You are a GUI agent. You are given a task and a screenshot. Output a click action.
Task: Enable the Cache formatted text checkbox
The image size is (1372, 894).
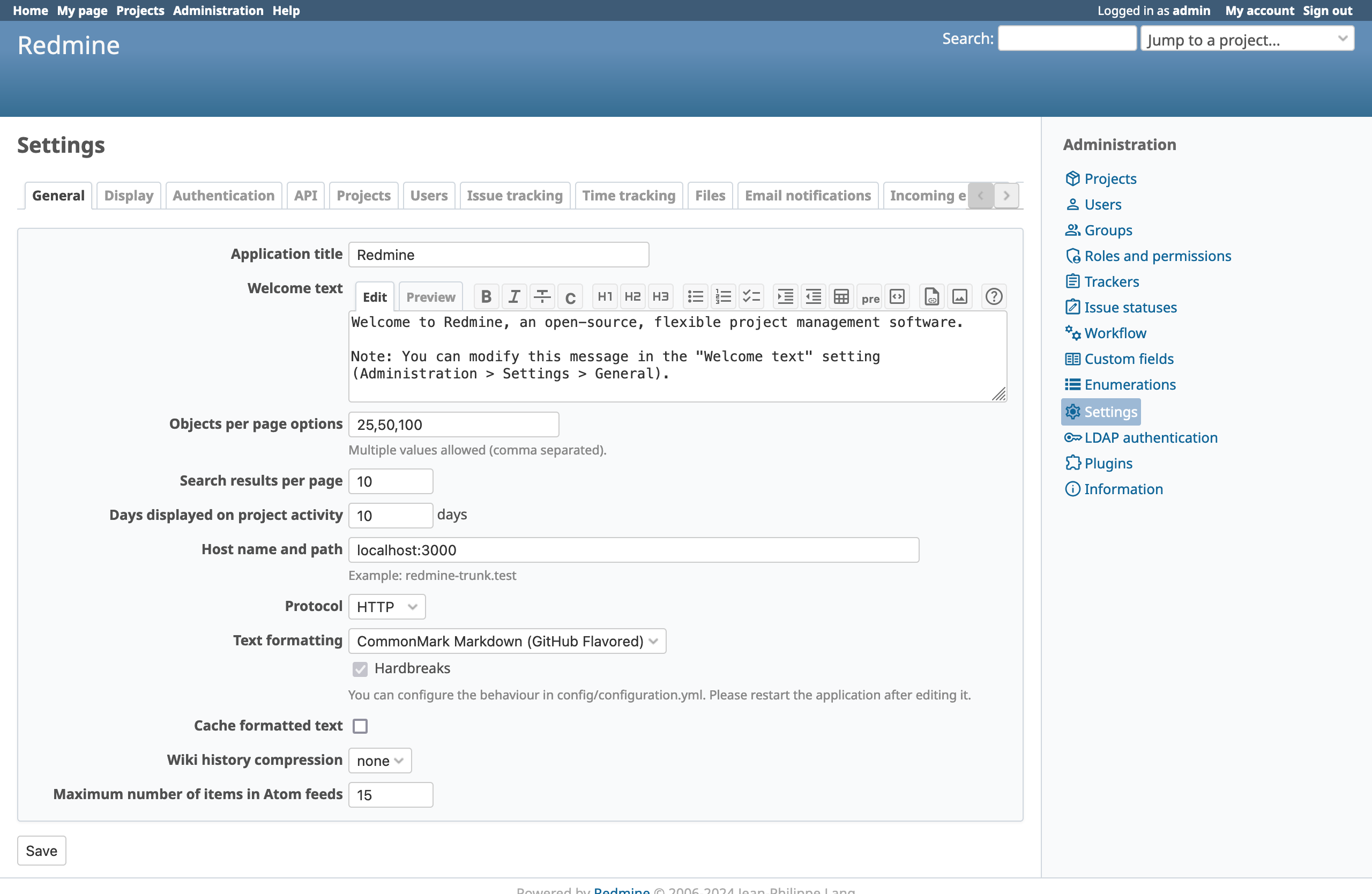click(360, 726)
